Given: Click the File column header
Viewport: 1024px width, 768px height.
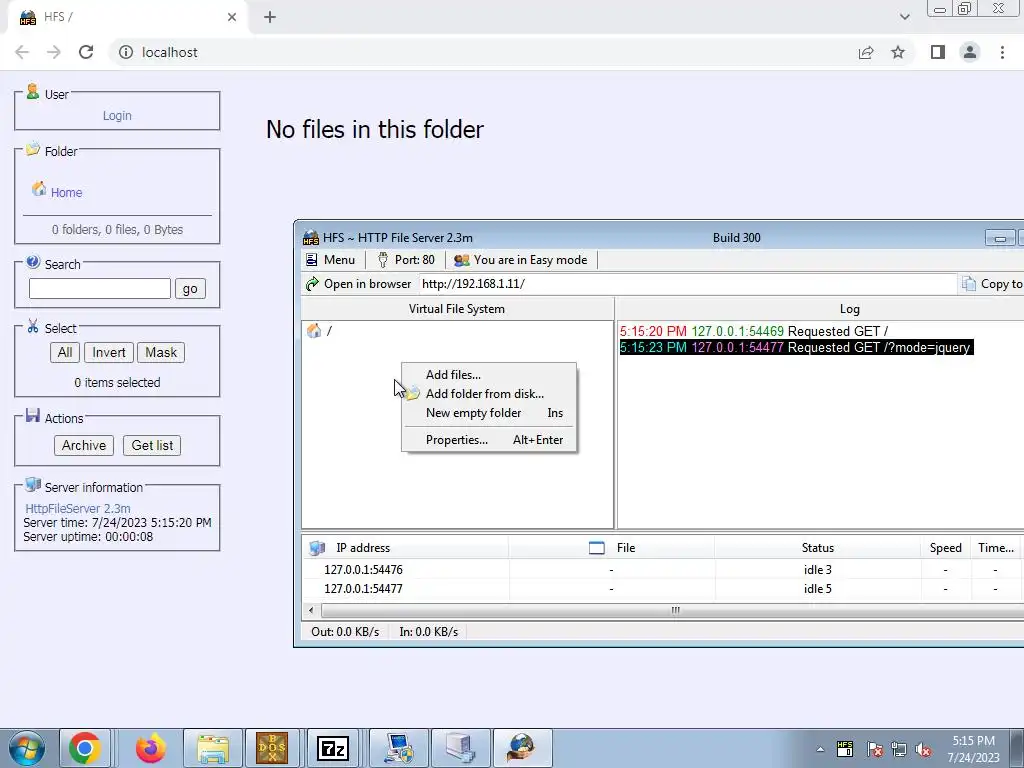Looking at the screenshot, I should click(611, 548).
